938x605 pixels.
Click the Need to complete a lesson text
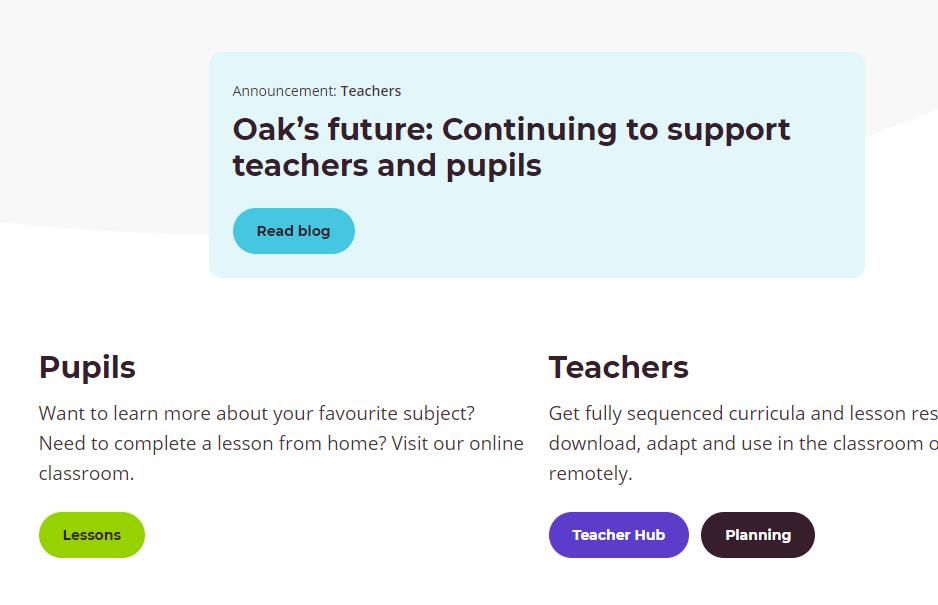(156, 443)
